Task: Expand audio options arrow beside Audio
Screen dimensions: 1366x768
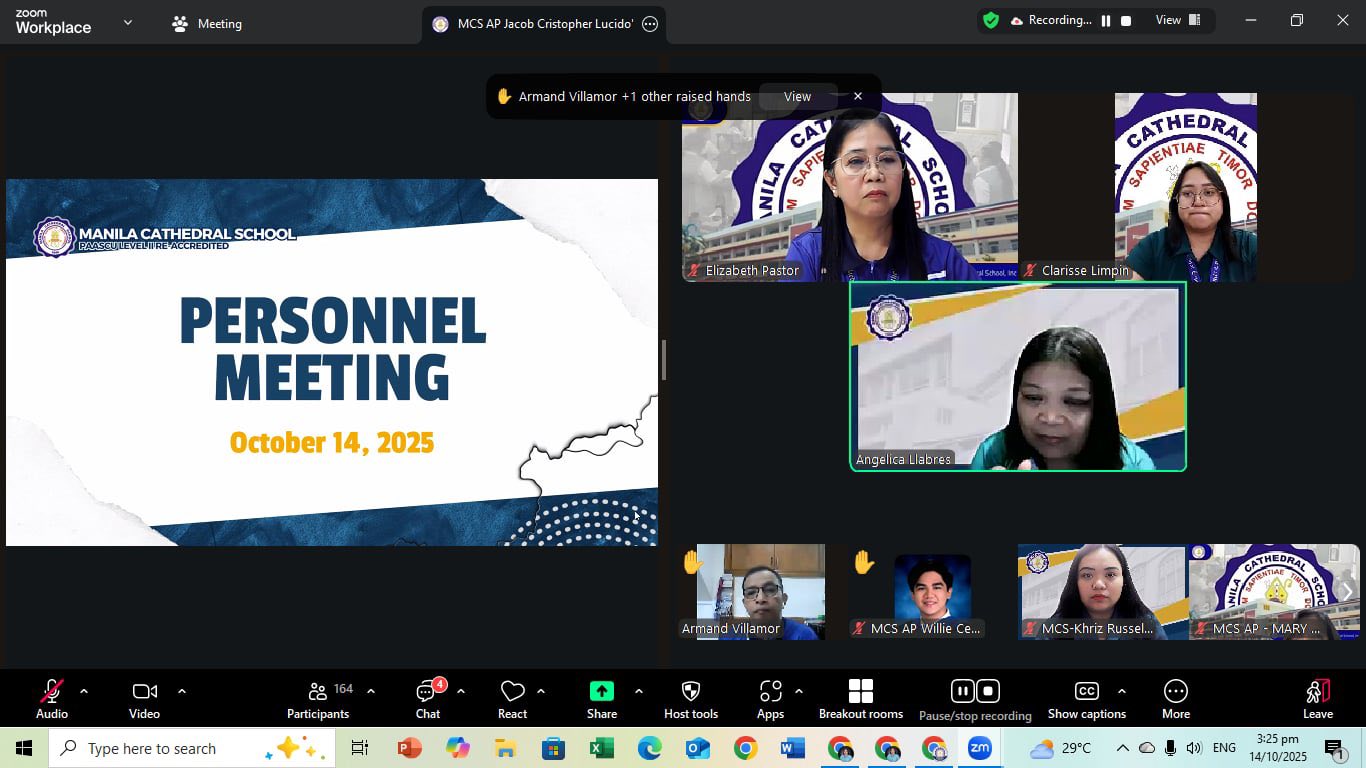Action: [x=84, y=691]
